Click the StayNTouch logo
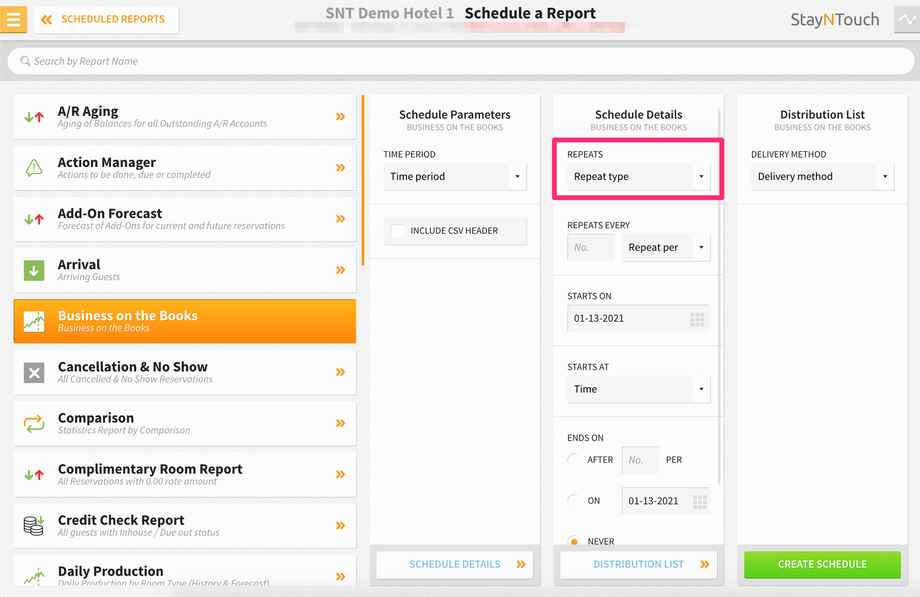 pyautogui.click(x=834, y=20)
